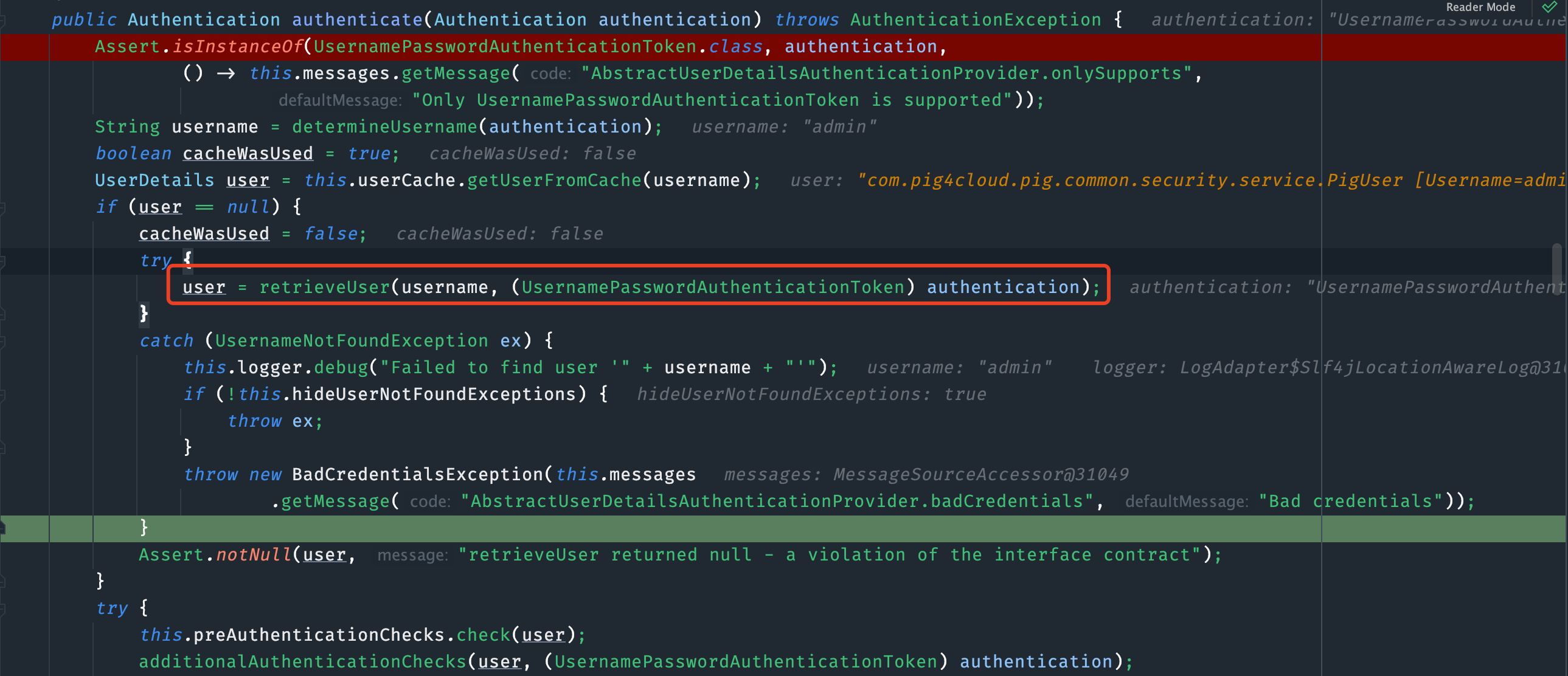Viewport: 1568px width, 676px height.
Task: Click the inline hint hideUserNotFoundExceptions: true
Action: tap(811, 395)
